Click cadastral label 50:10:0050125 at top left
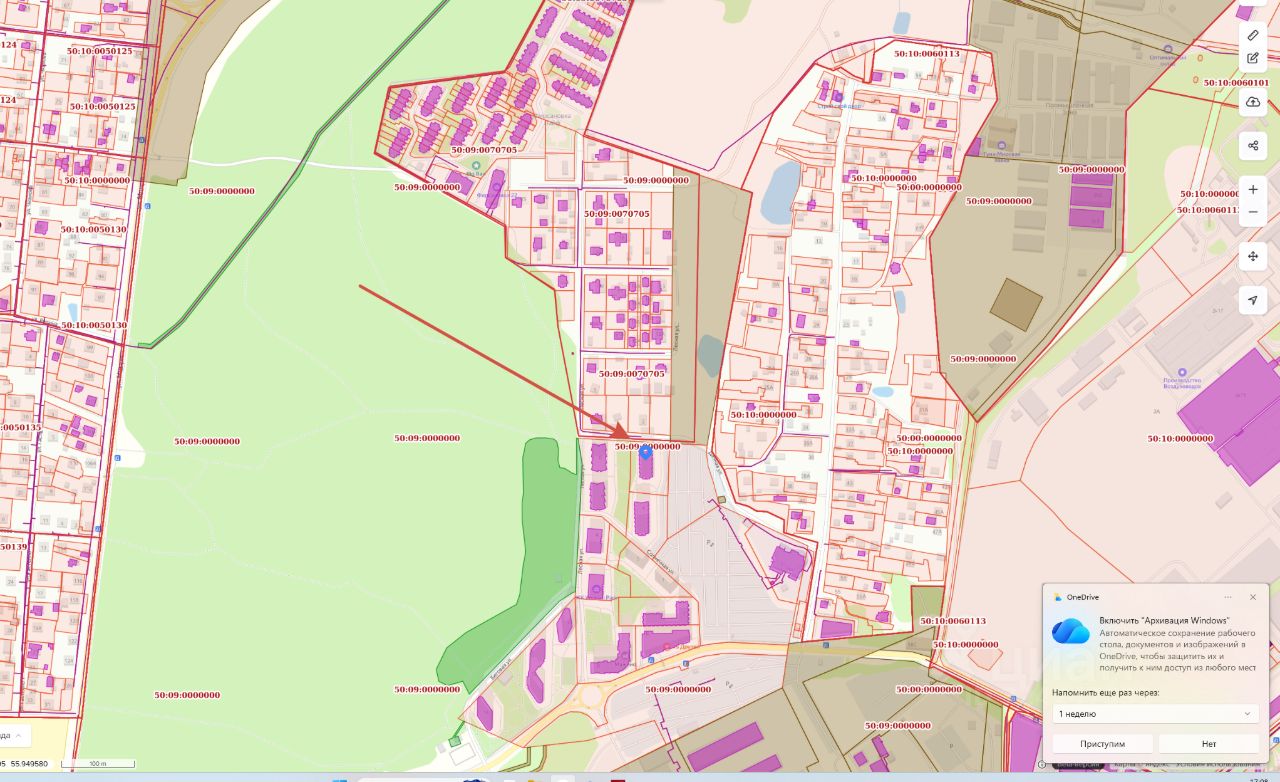1280x782 pixels. click(101, 50)
